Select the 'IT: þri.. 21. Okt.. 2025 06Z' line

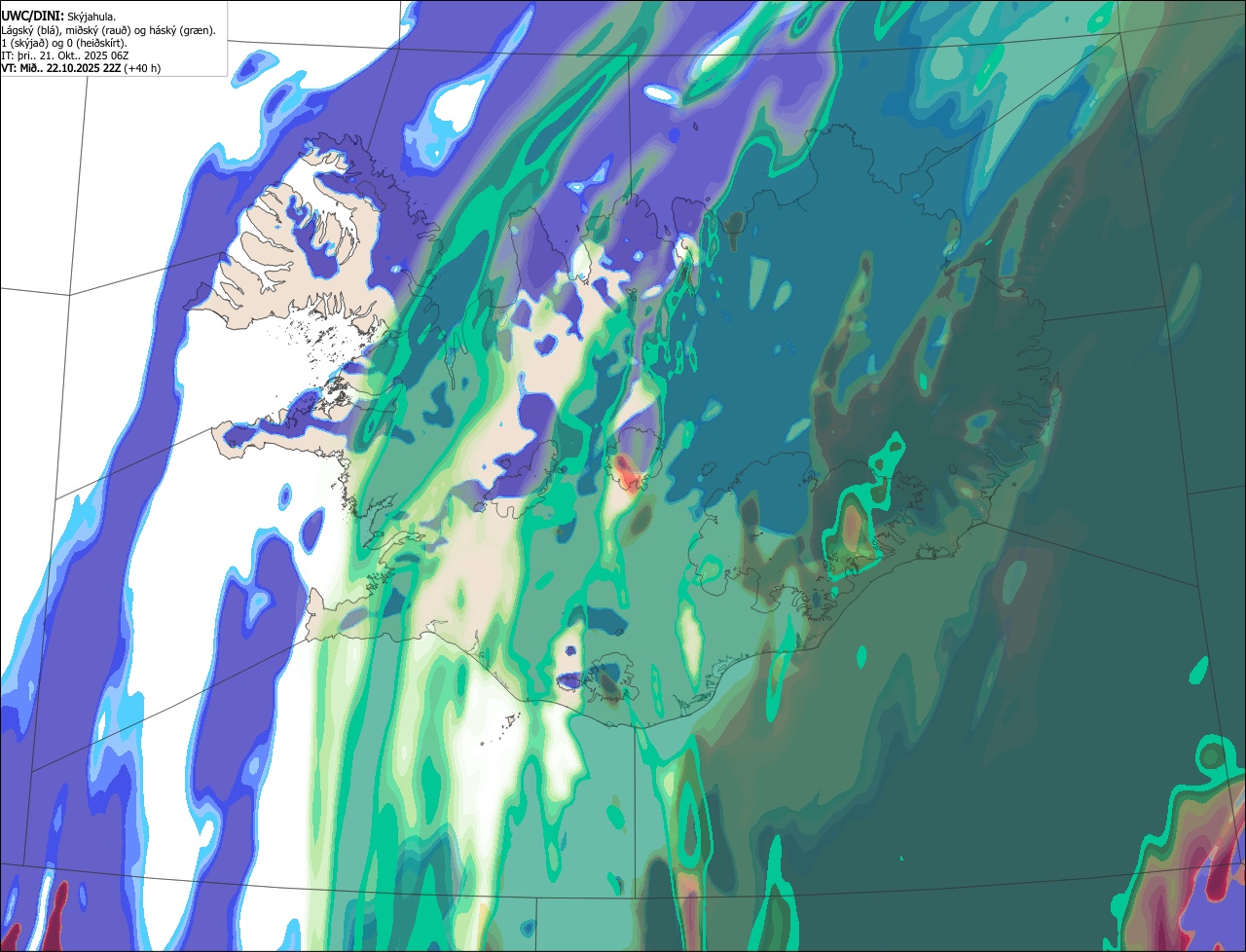pos(65,55)
